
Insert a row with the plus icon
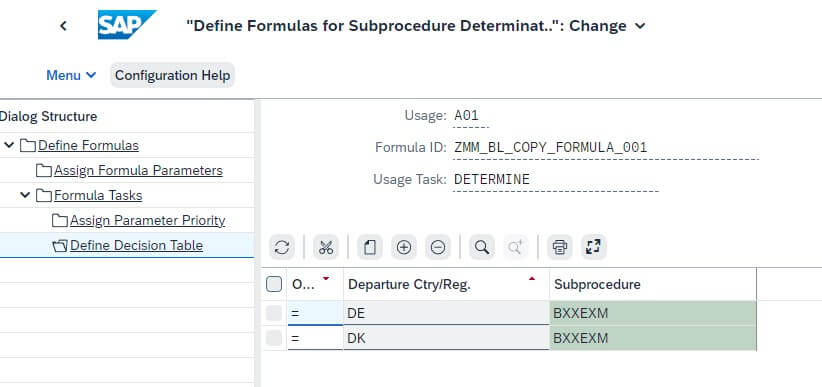click(404, 248)
